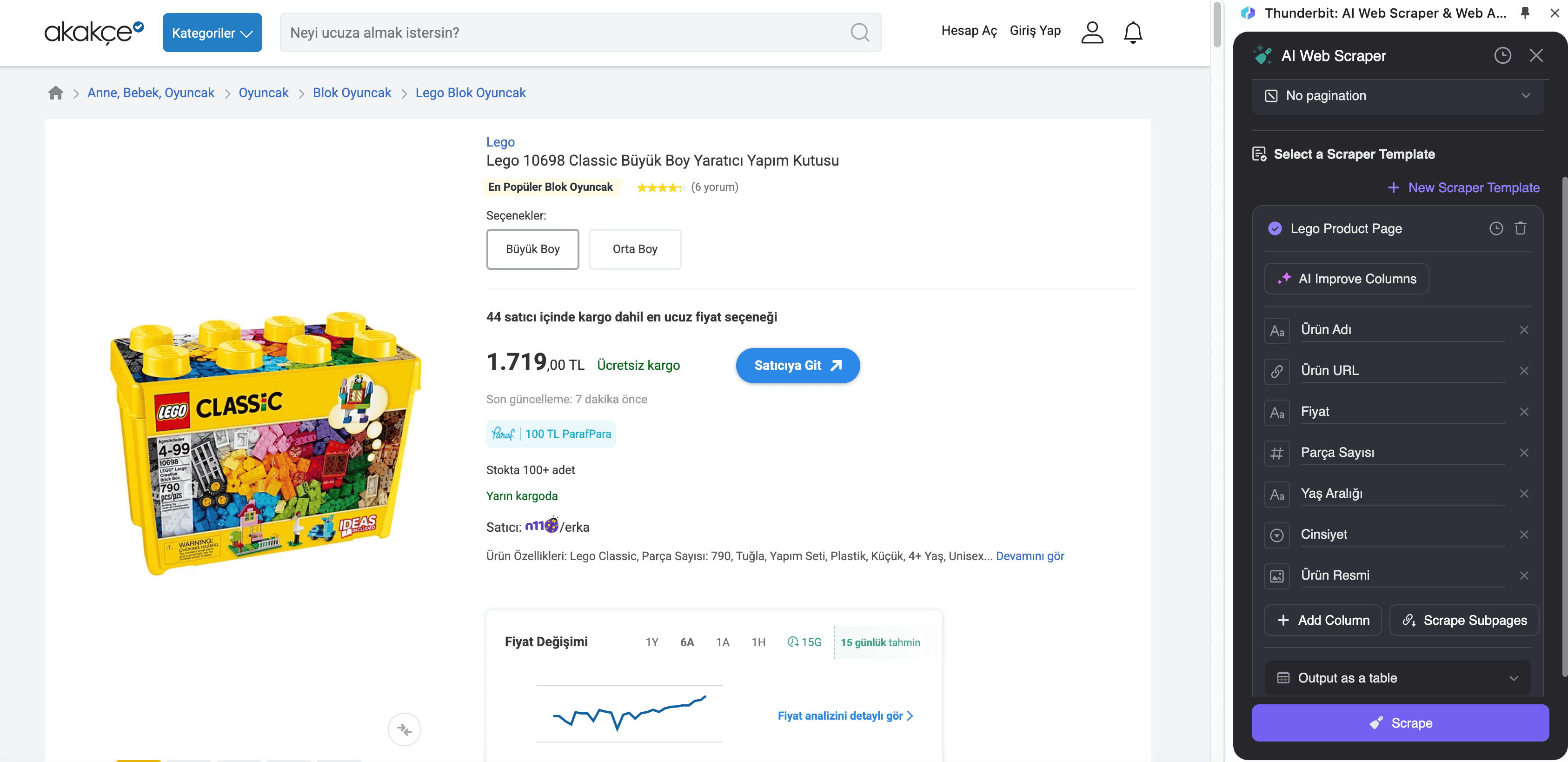Expand the Output as a table dropdown

tap(1397, 678)
